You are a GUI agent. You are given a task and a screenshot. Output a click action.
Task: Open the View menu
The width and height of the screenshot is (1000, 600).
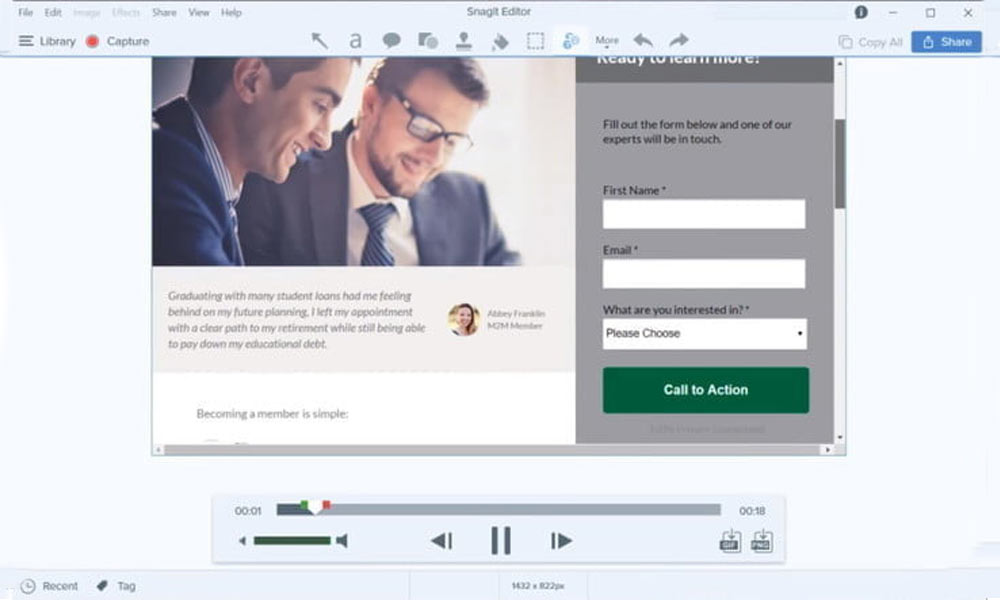199,13
